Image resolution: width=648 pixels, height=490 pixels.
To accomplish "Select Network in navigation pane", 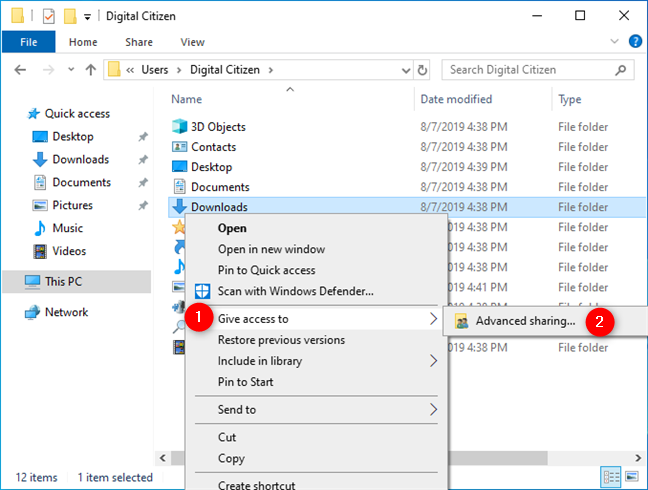I will [x=66, y=312].
